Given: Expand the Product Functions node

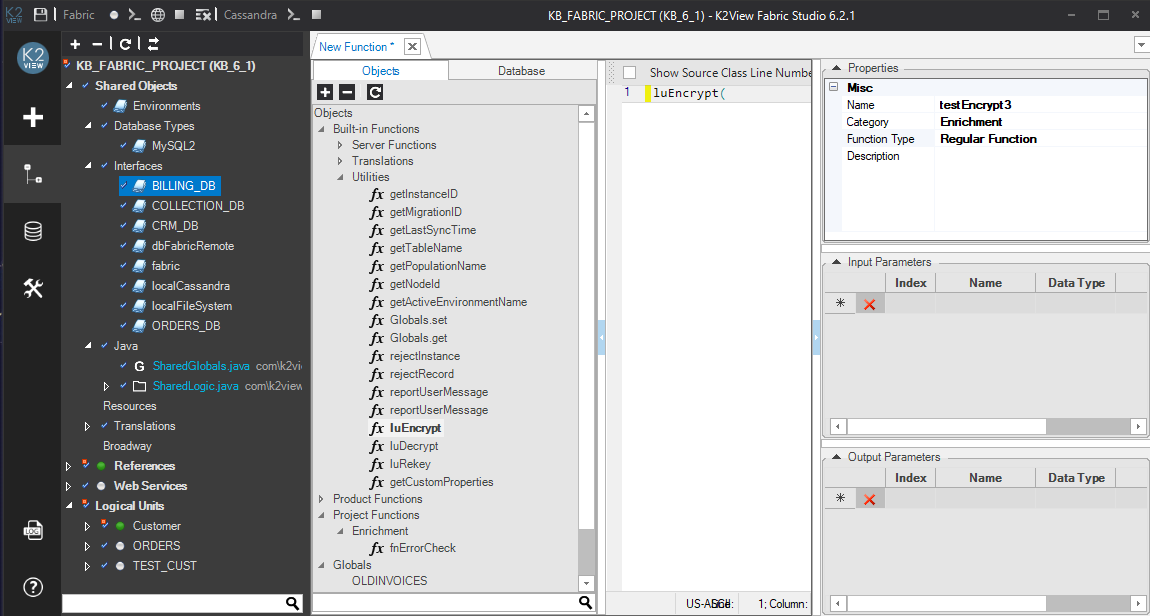Looking at the screenshot, I should click(322, 499).
